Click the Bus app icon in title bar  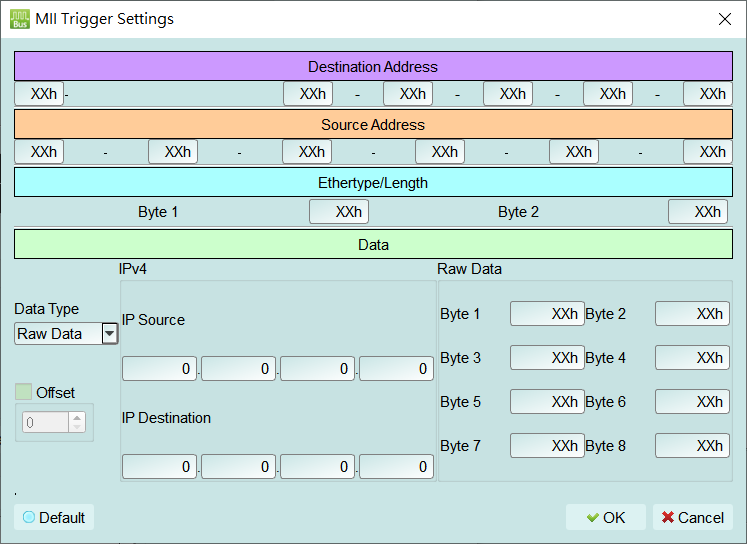pos(20,19)
